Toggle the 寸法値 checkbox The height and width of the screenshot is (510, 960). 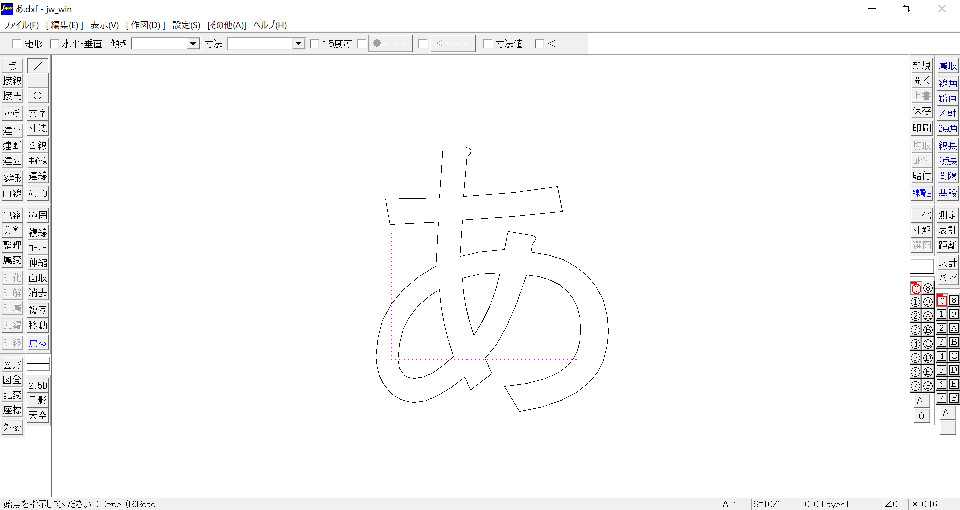tap(488, 43)
